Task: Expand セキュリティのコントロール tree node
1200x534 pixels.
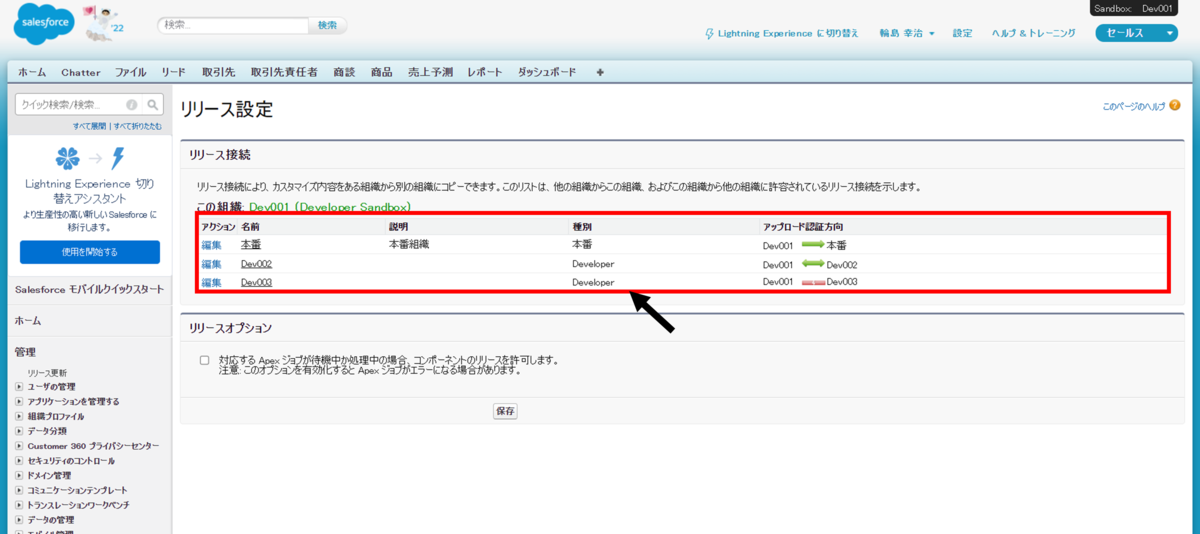Action: (x=19, y=461)
